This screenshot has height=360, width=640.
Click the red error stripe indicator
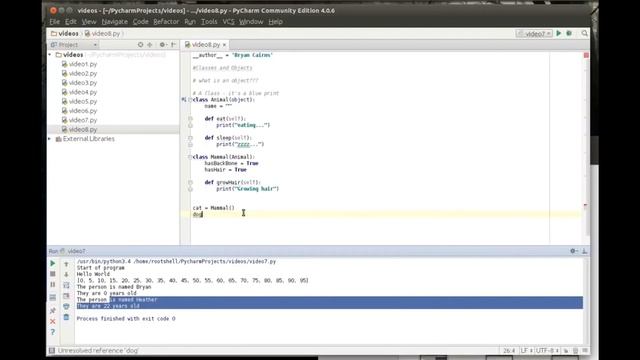586,55
